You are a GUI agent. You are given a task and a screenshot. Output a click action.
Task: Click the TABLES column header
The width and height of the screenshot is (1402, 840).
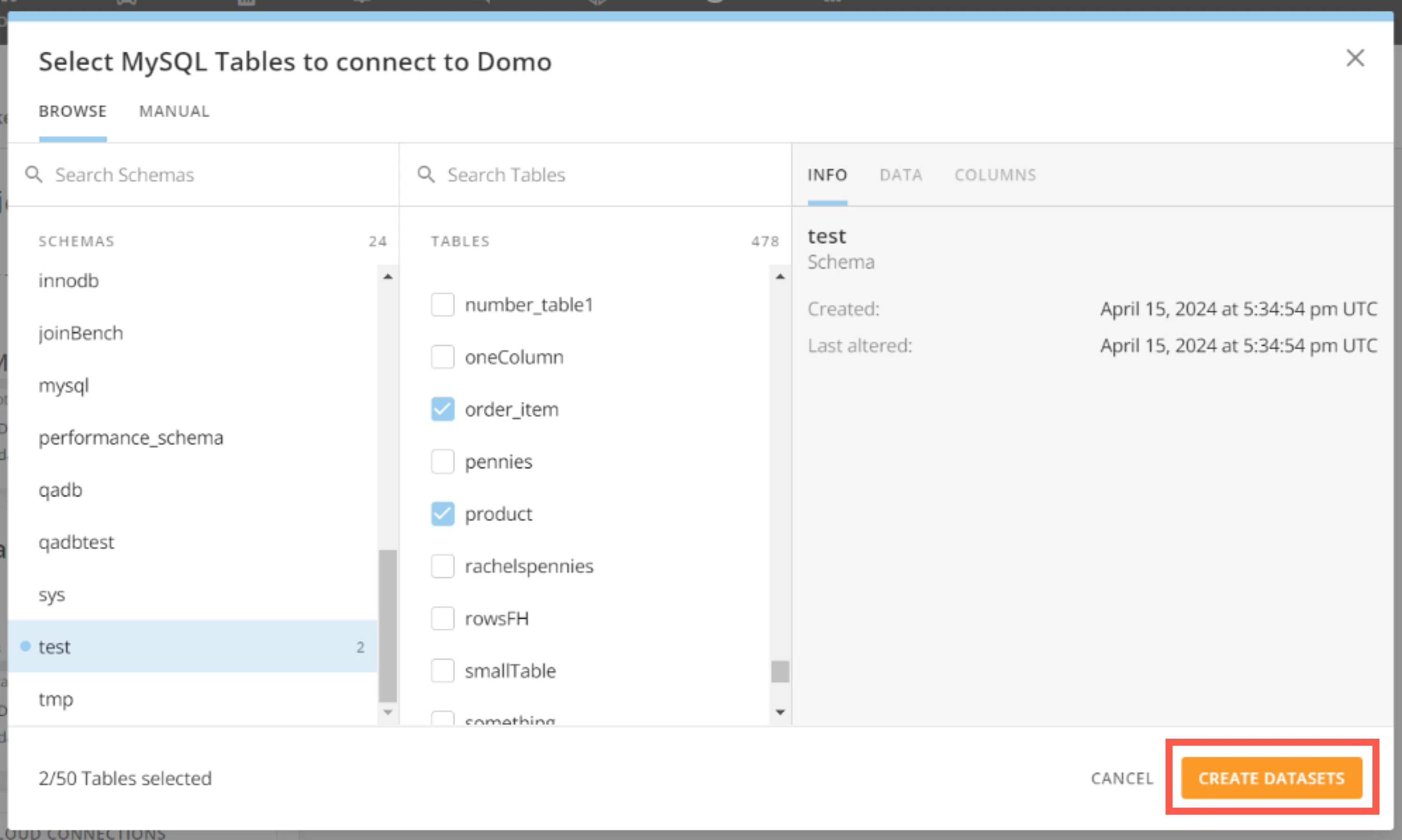tap(460, 241)
